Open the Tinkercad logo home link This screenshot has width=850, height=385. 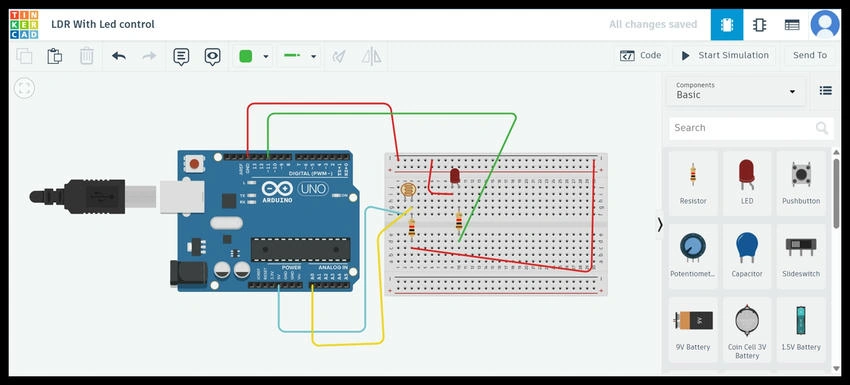(x=24, y=24)
